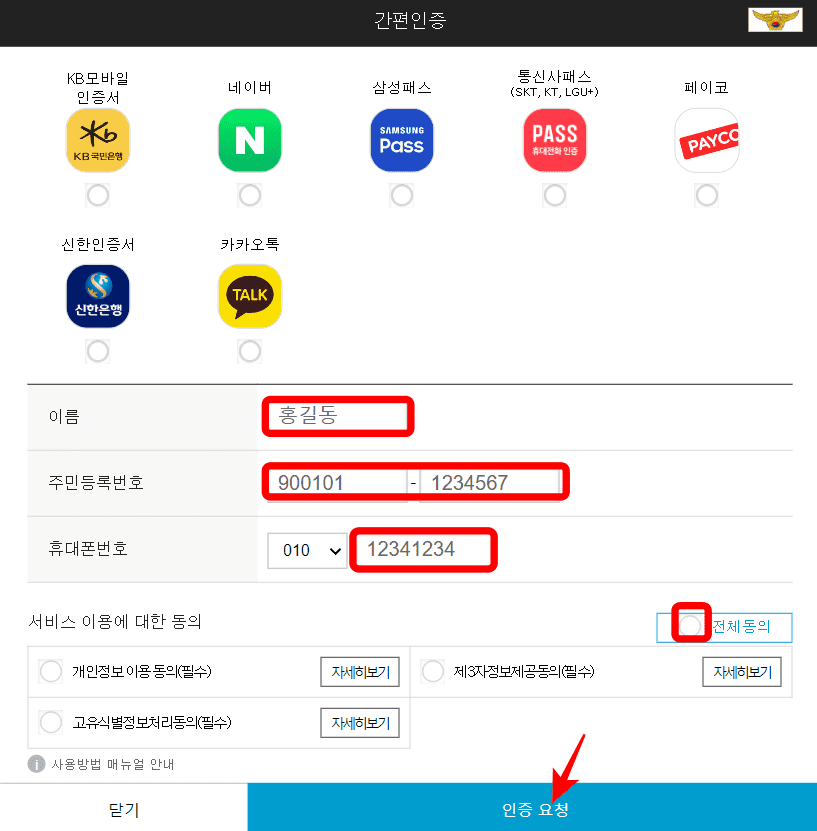Click the 인증 요청 button
The image size is (817, 831).
click(532, 807)
